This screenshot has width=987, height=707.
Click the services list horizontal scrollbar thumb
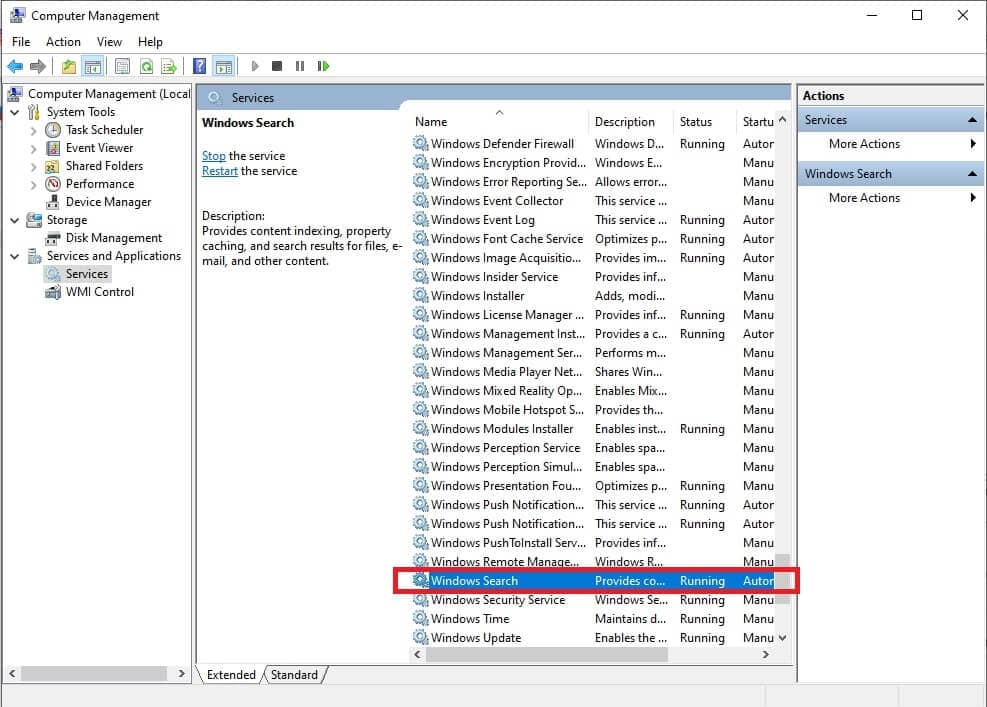pos(546,655)
